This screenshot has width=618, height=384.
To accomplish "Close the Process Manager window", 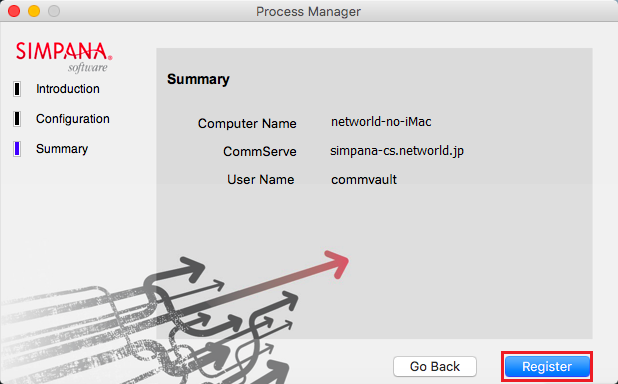I will [x=14, y=11].
